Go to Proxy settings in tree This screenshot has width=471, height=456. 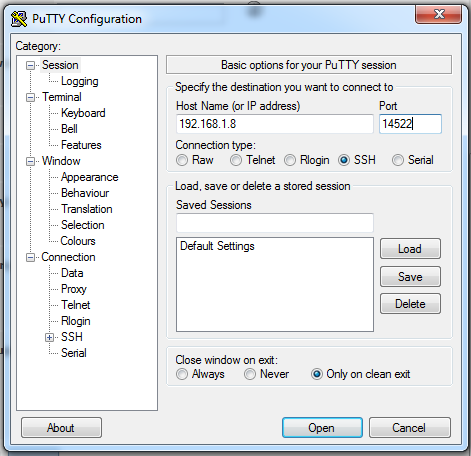pyautogui.click(x=74, y=289)
